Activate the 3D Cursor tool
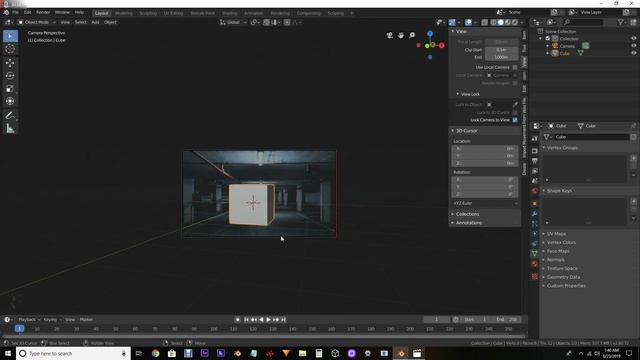 pos(10,49)
